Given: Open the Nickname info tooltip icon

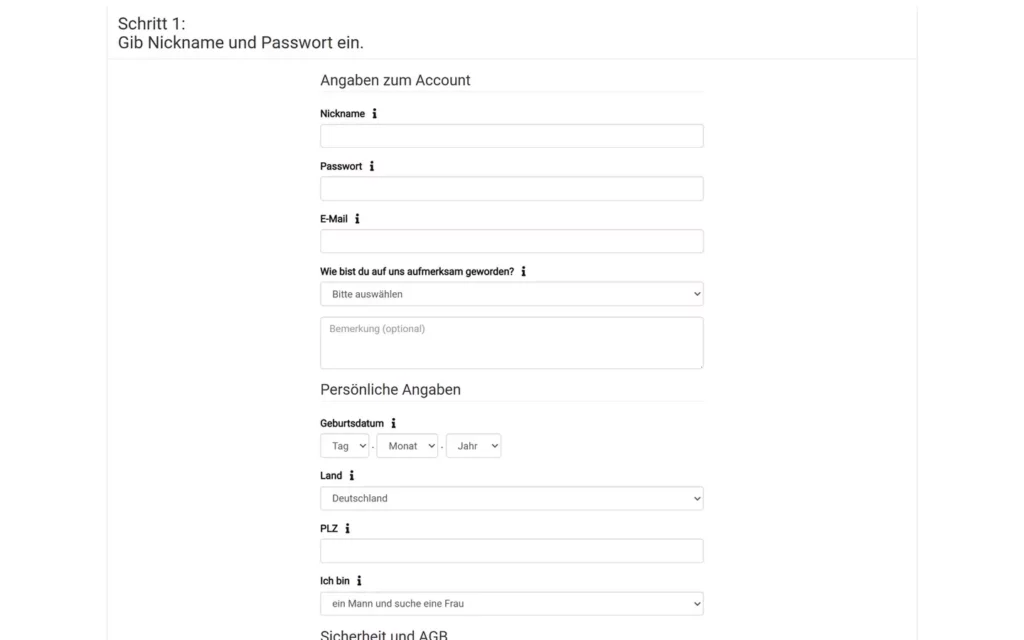Looking at the screenshot, I should pos(374,113).
